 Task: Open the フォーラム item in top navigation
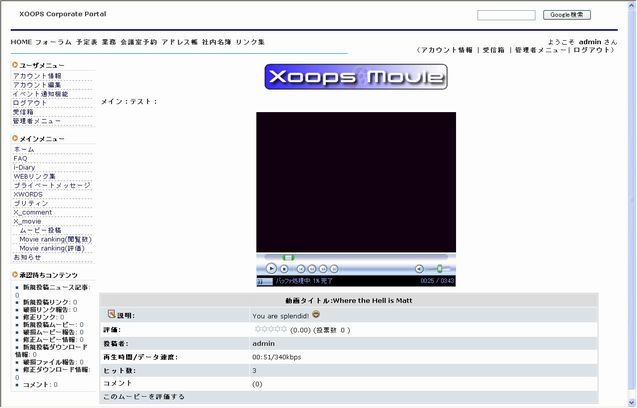coord(53,42)
